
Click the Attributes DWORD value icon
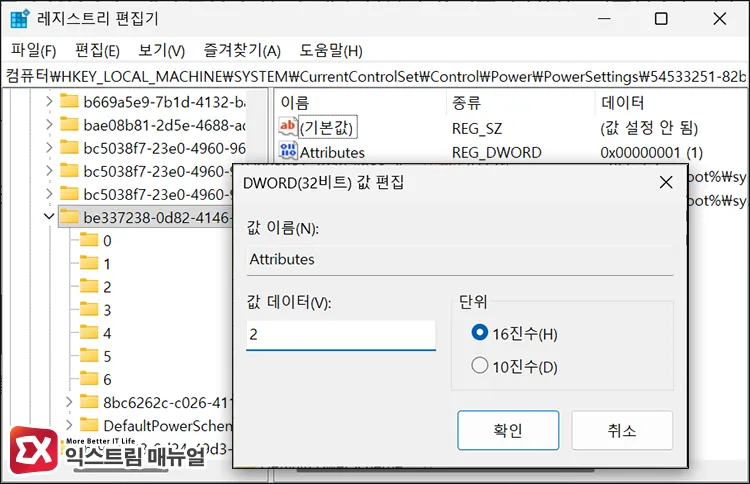coord(288,151)
